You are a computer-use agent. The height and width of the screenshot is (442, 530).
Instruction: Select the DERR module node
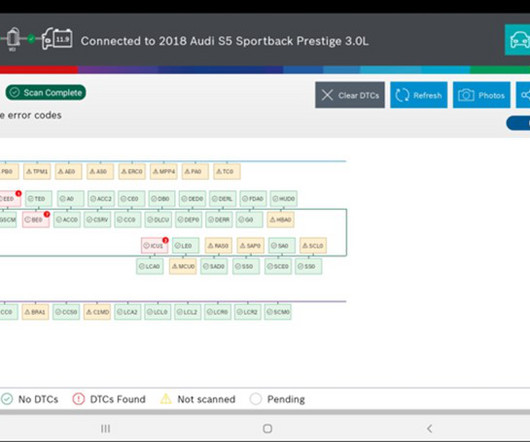tap(219, 220)
